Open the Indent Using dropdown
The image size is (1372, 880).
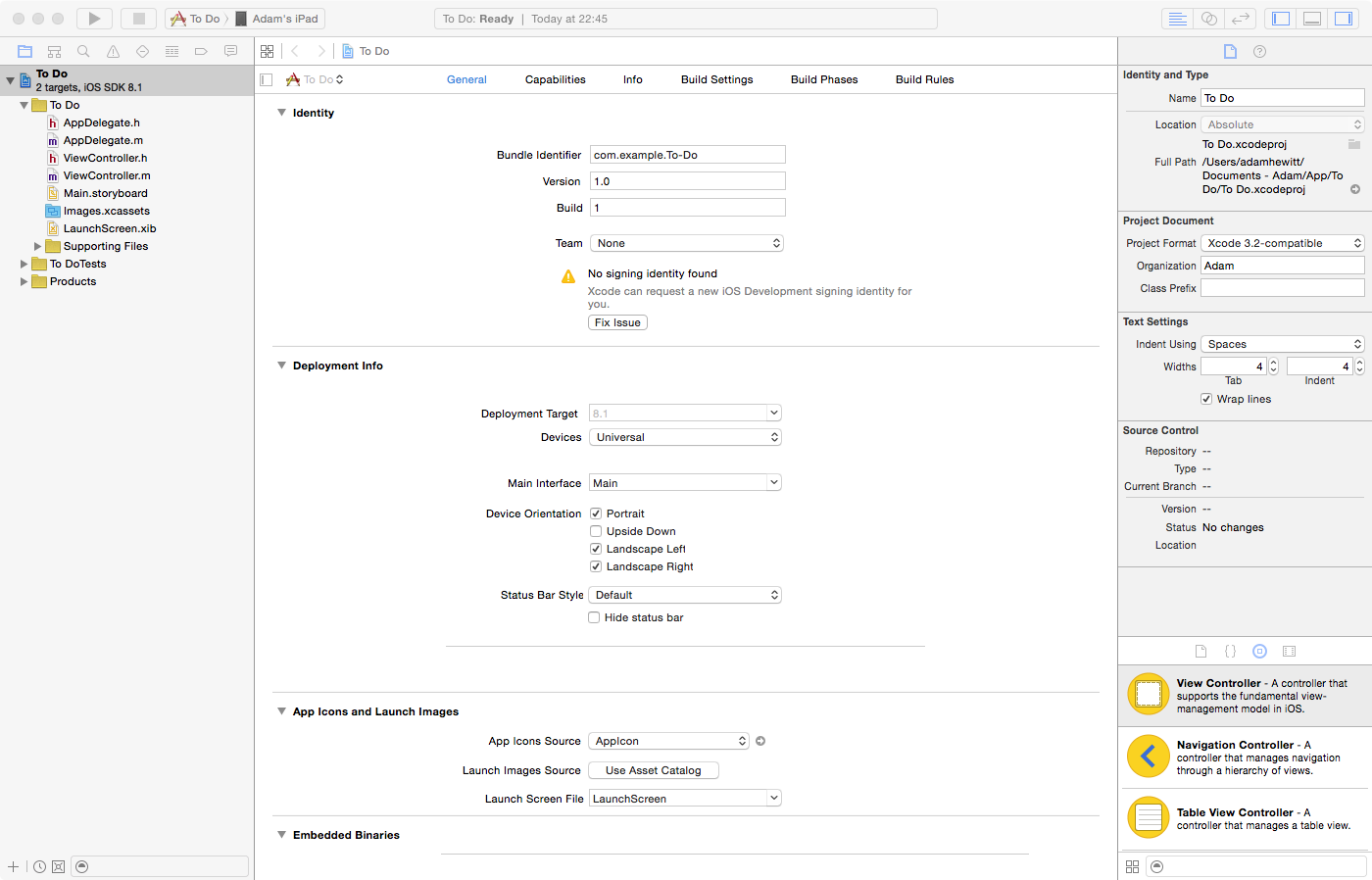click(1283, 344)
